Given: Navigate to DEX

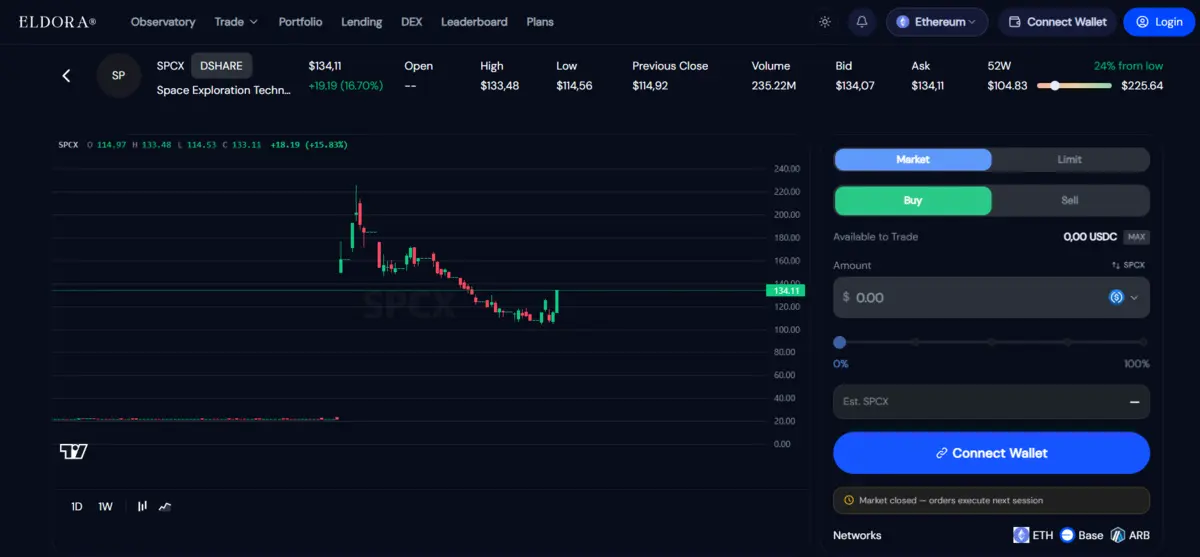Looking at the screenshot, I should (x=411, y=22).
